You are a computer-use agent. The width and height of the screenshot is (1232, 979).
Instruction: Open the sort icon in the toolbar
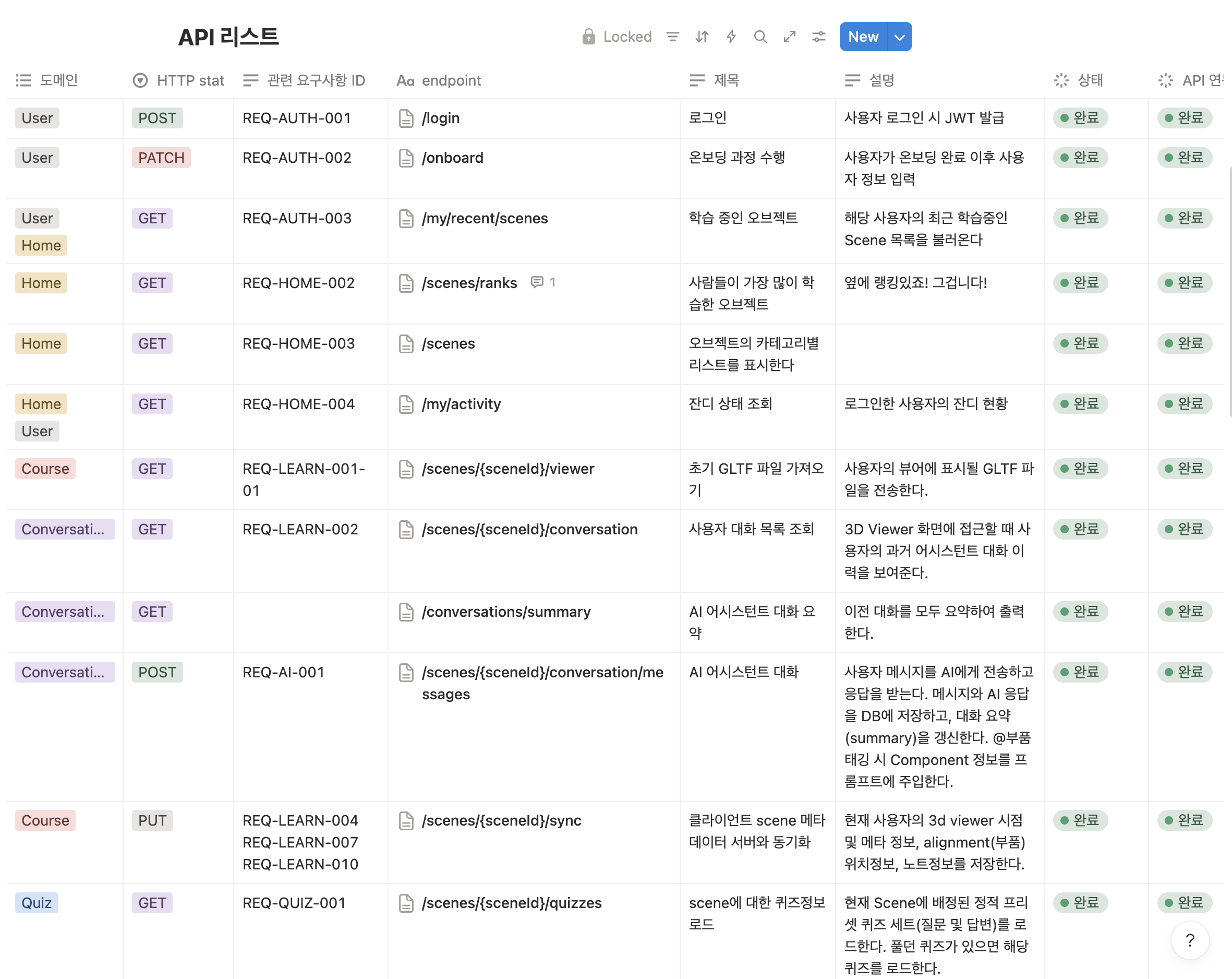(702, 37)
